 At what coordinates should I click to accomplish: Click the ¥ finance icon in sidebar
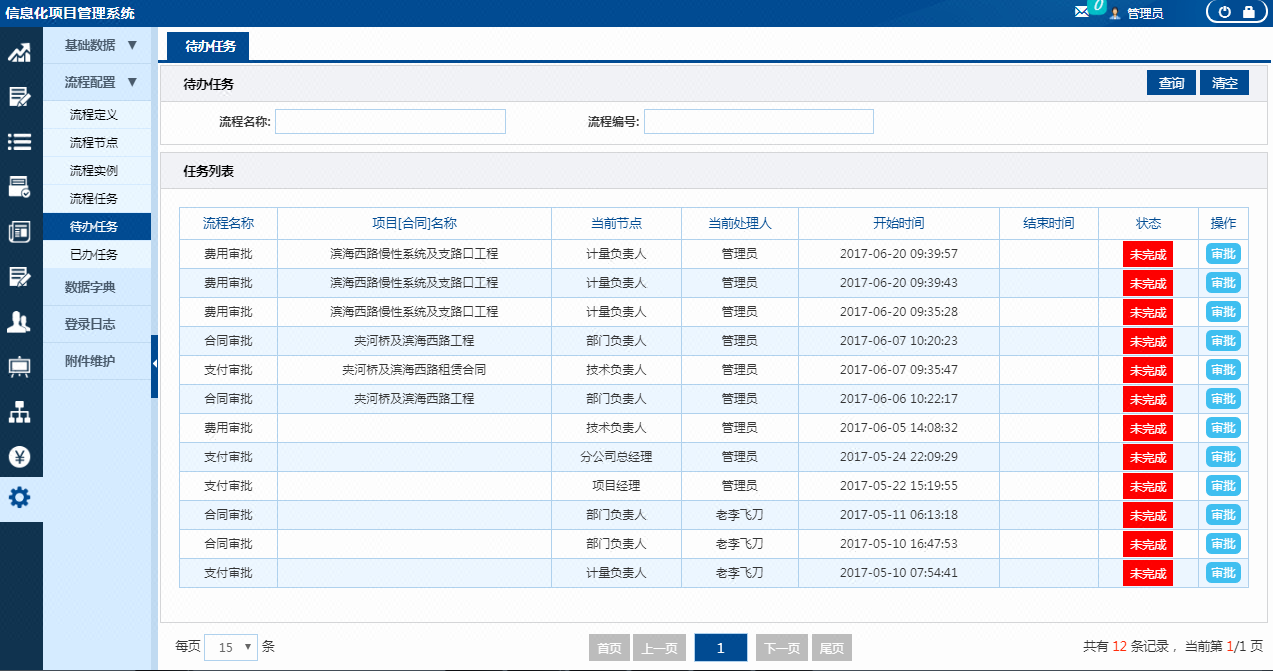coord(20,455)
